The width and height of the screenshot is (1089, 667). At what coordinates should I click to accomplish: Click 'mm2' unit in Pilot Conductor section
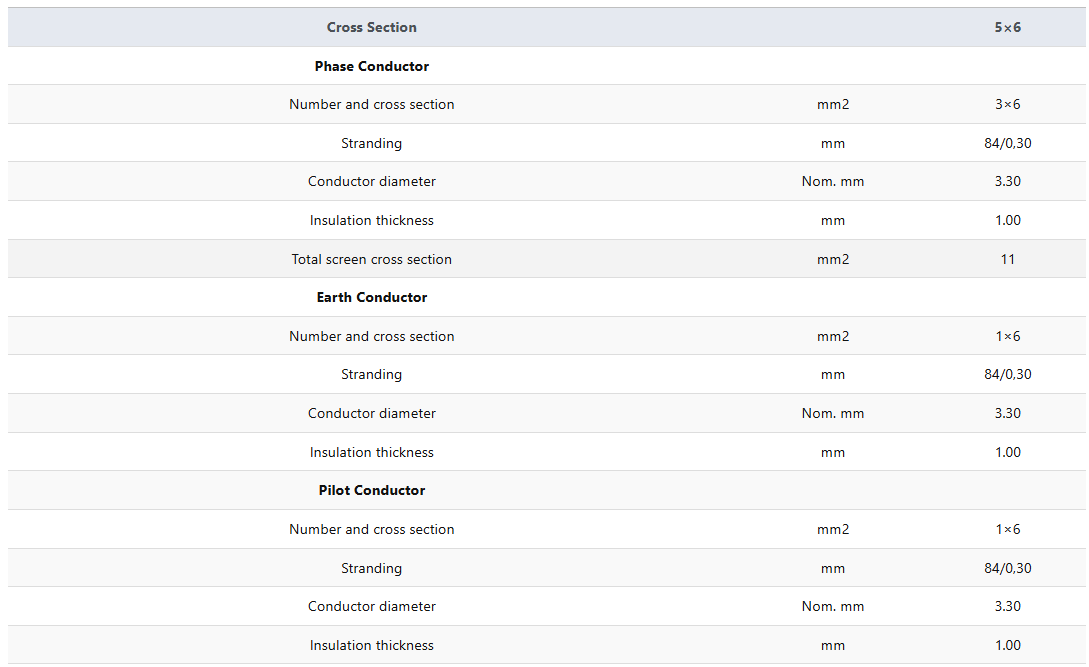pos(833,529)
